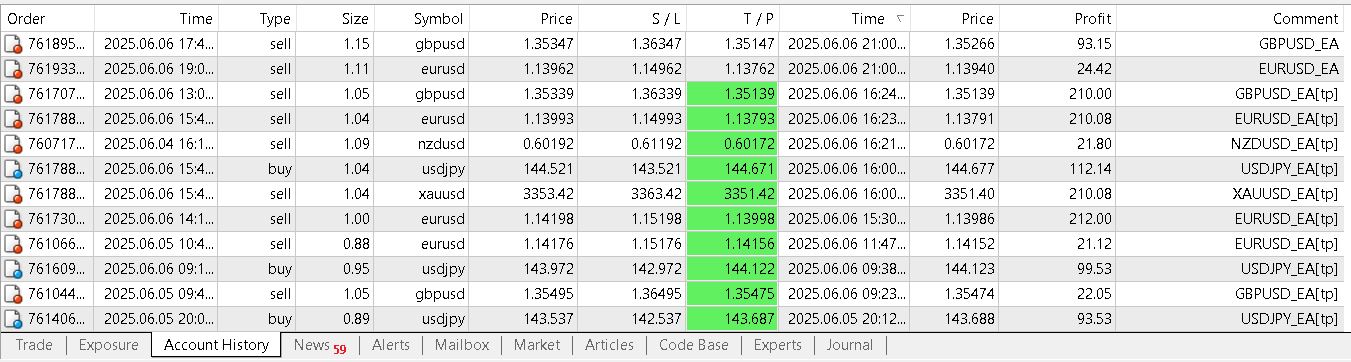
Task: Click the order icon for 761730 eurusd
Action: click(x=13, y=219)
